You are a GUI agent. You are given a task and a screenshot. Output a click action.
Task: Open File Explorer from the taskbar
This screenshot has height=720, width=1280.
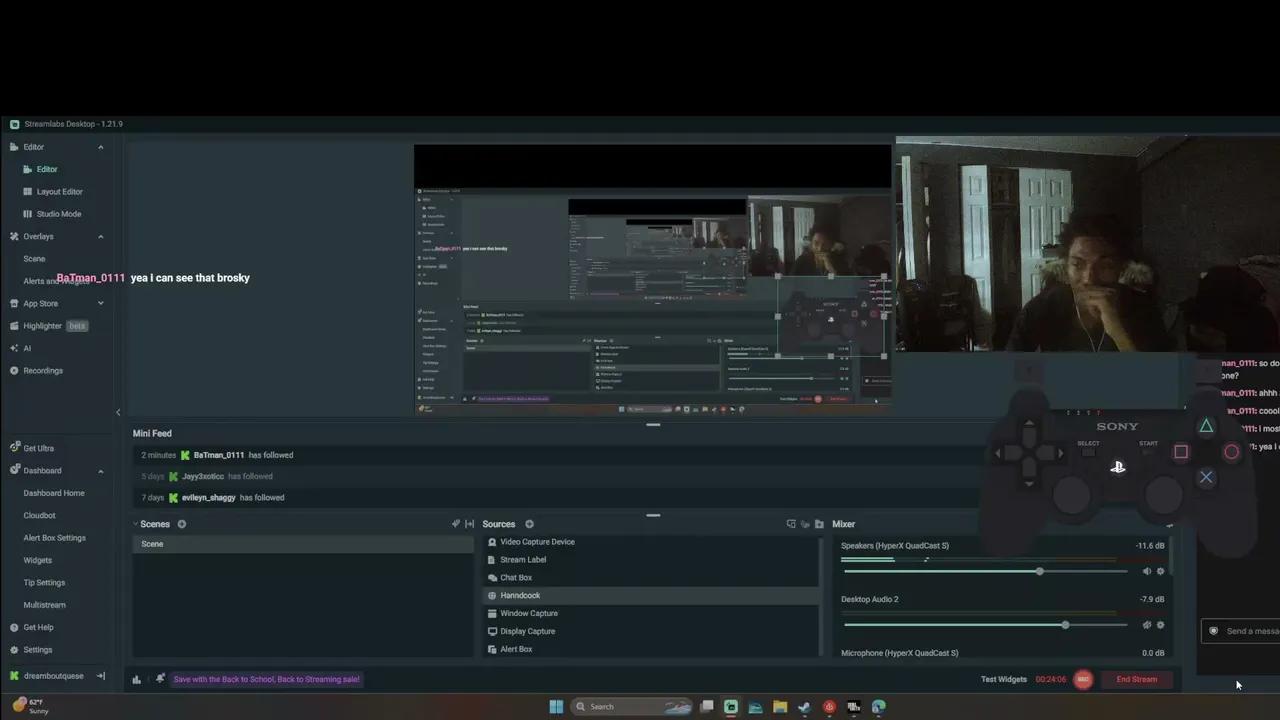(x=780, y=707)
